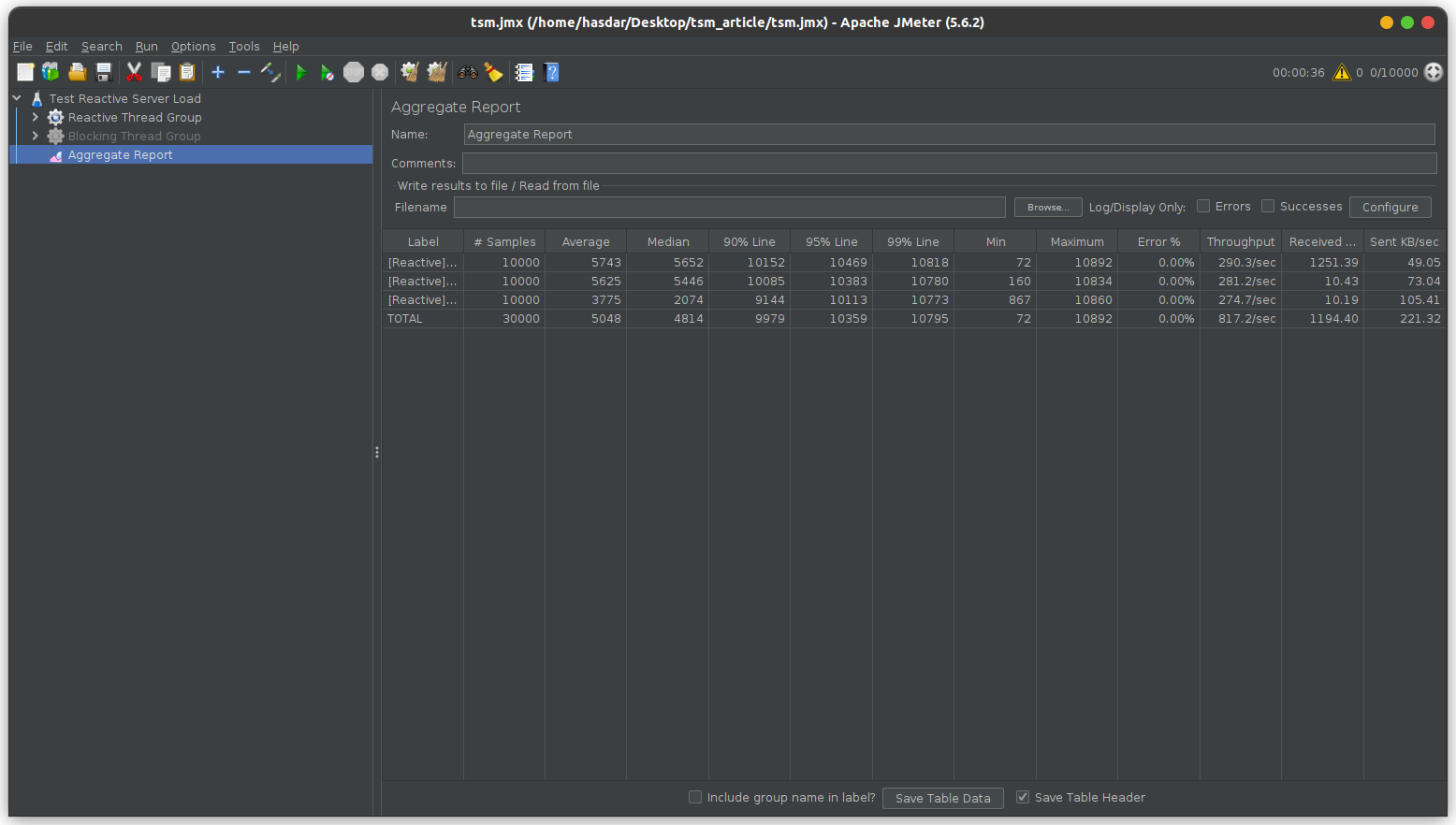Enable the Errors only checkbox
Viewport: 1456px width, 825px height.
coord(1203,206)
